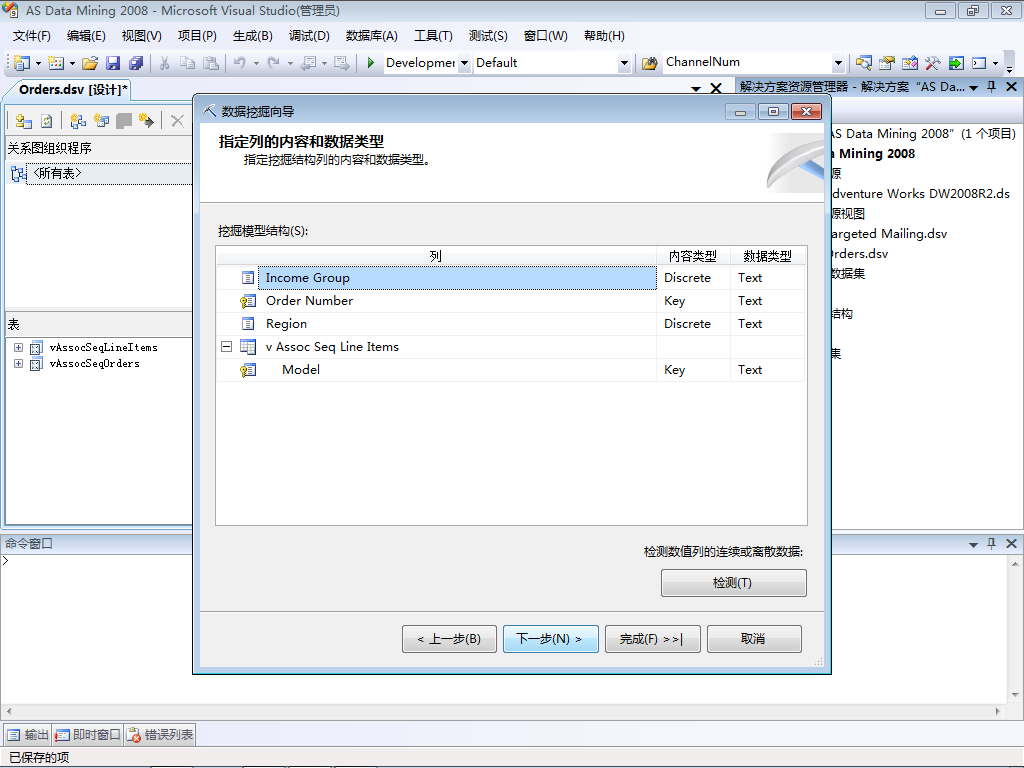Pin the command window panel
Image resolution: width=1024 pixels, height=768 pixels.
tap(991, 543)
